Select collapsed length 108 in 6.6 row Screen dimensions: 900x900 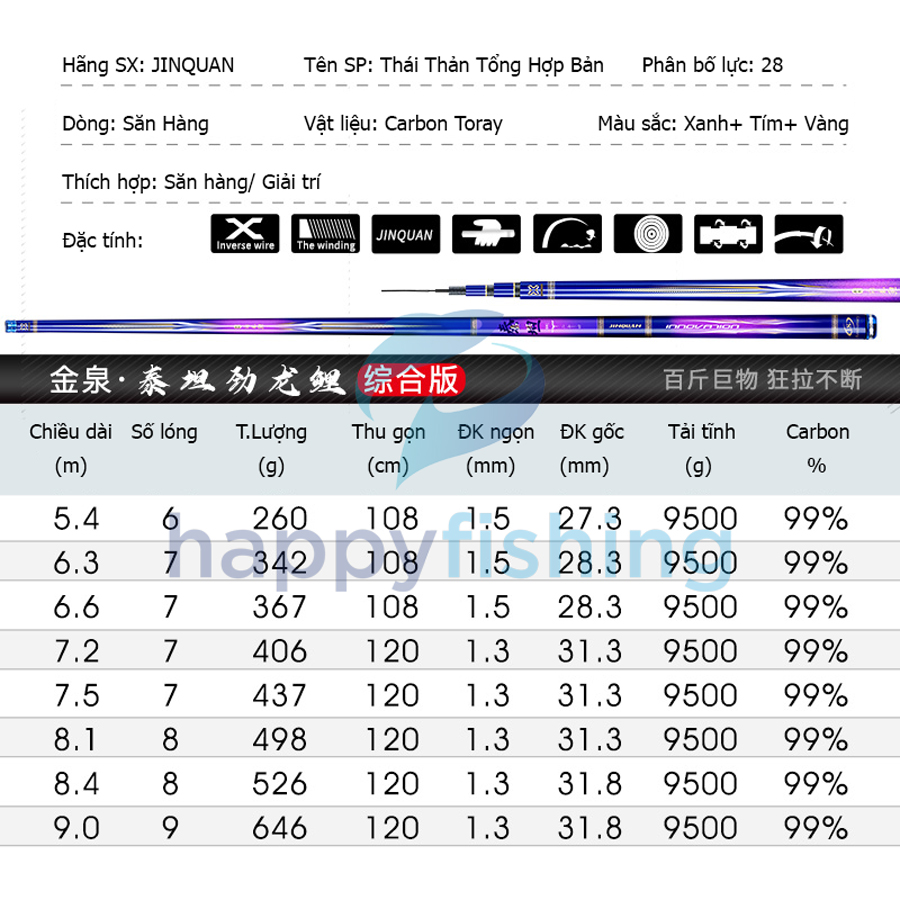tap(393, 607)
